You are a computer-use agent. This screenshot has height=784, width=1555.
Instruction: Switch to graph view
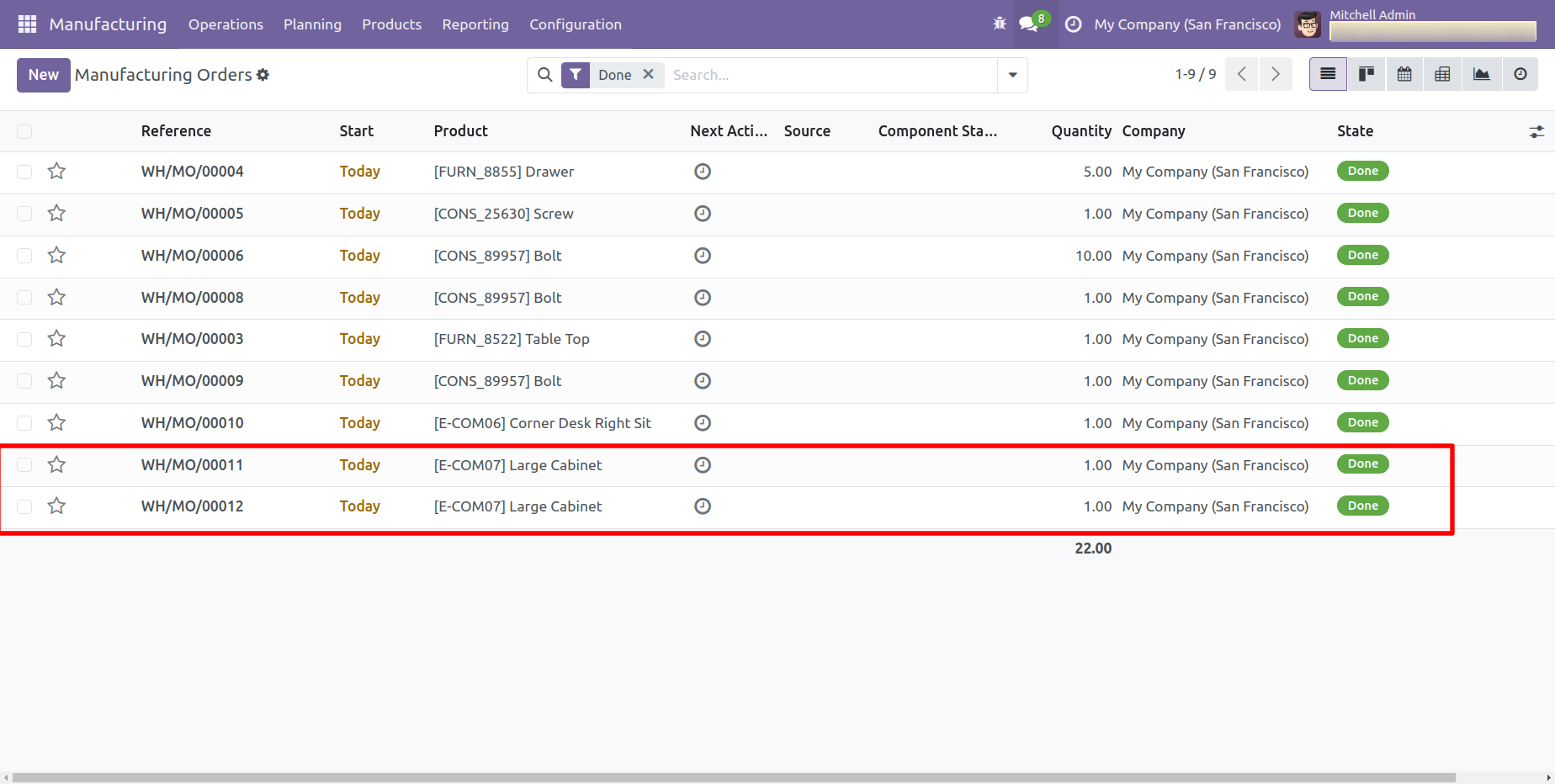[1482, 74]
